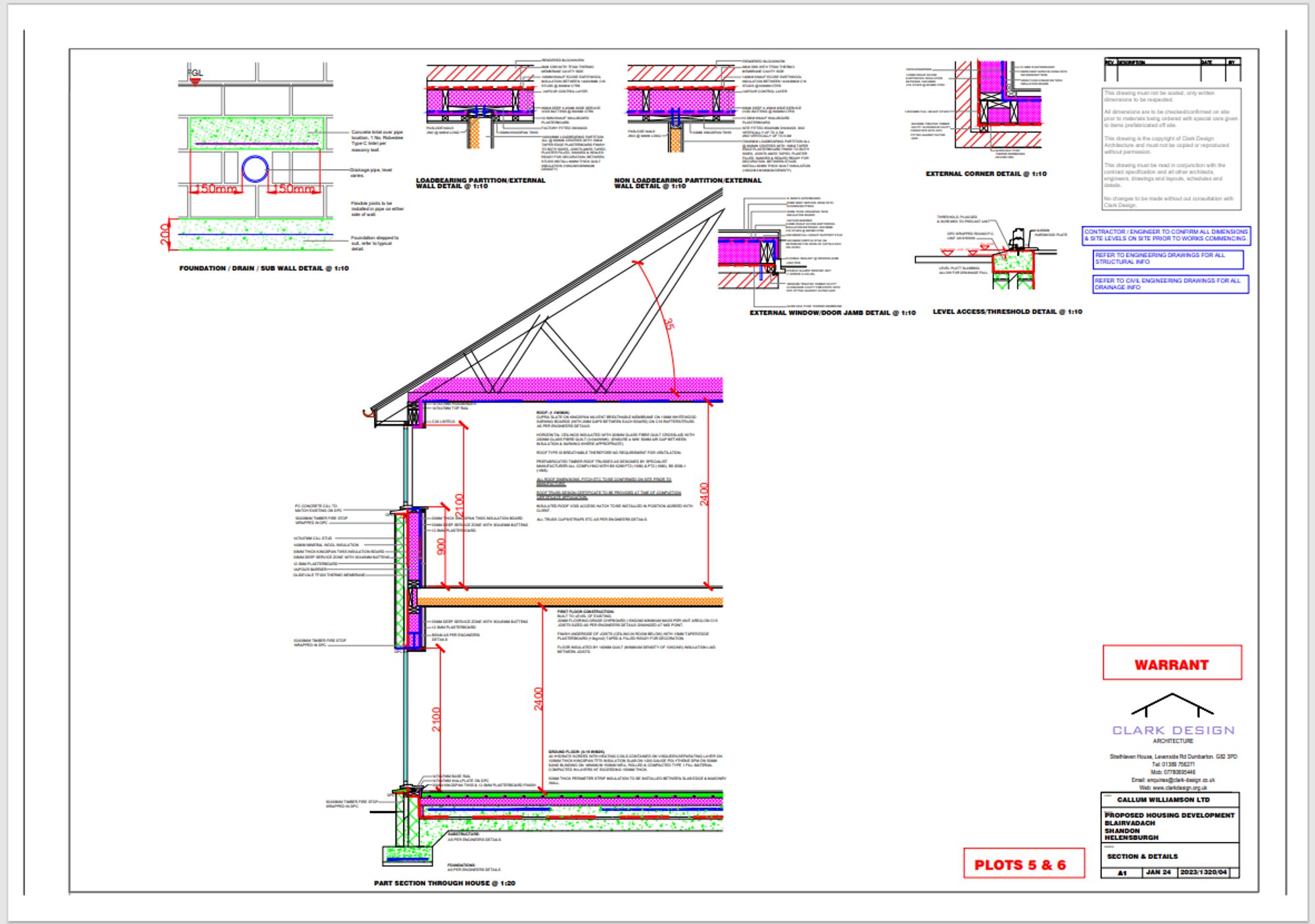Click the drawing number 2023/1320/04 cell
1315x924 pixels.
click(x=1203, y=873)
